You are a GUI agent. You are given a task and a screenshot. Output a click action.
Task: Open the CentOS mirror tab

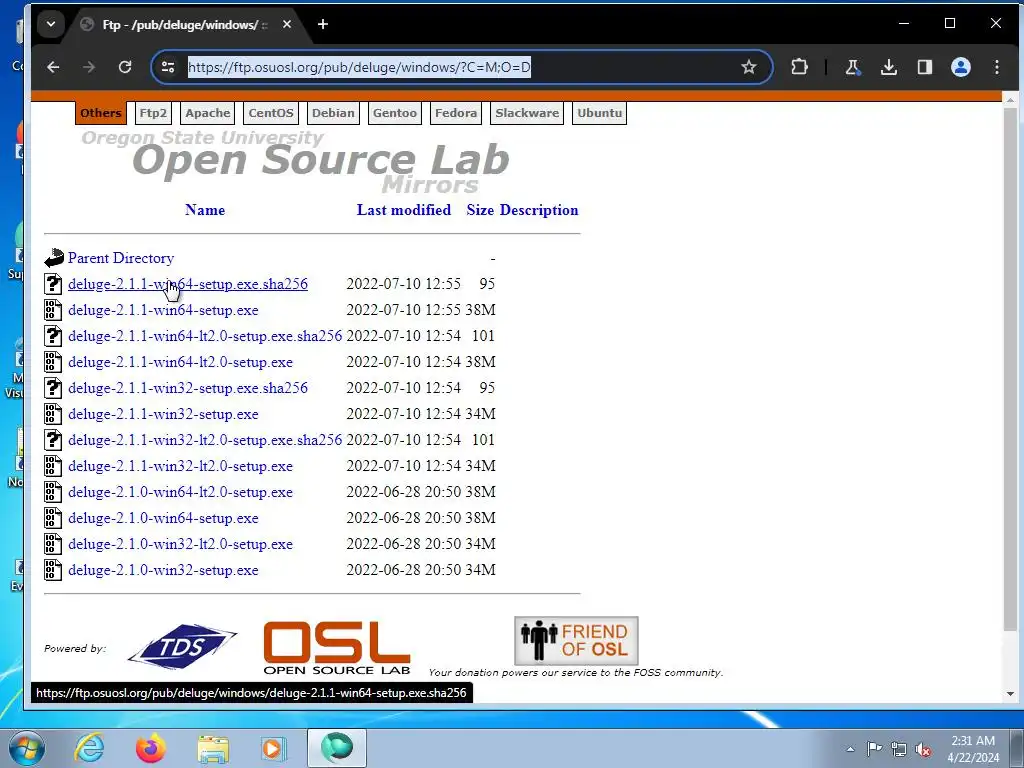(270, 113)
